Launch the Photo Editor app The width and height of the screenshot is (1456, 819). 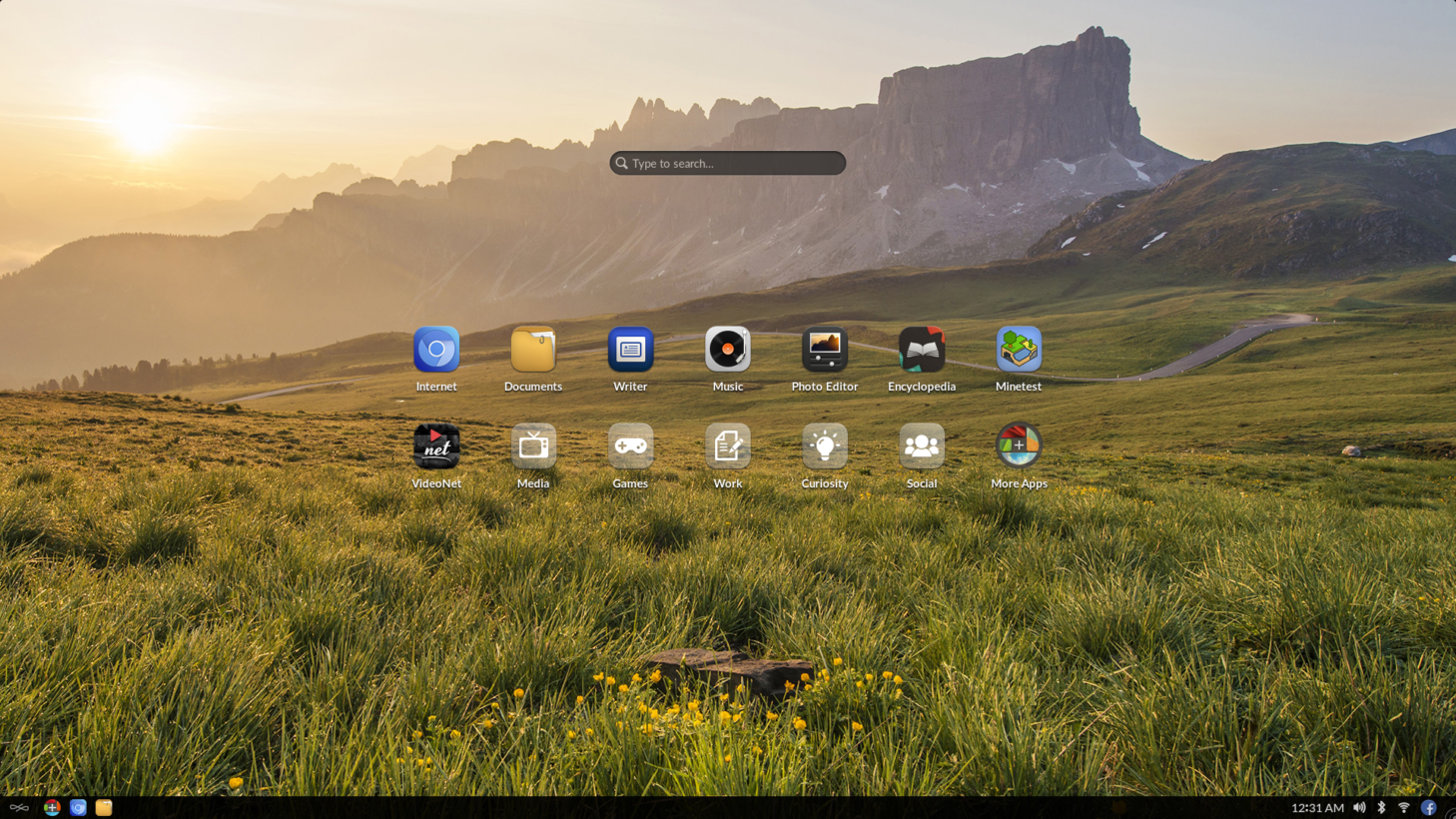point(824,350)
